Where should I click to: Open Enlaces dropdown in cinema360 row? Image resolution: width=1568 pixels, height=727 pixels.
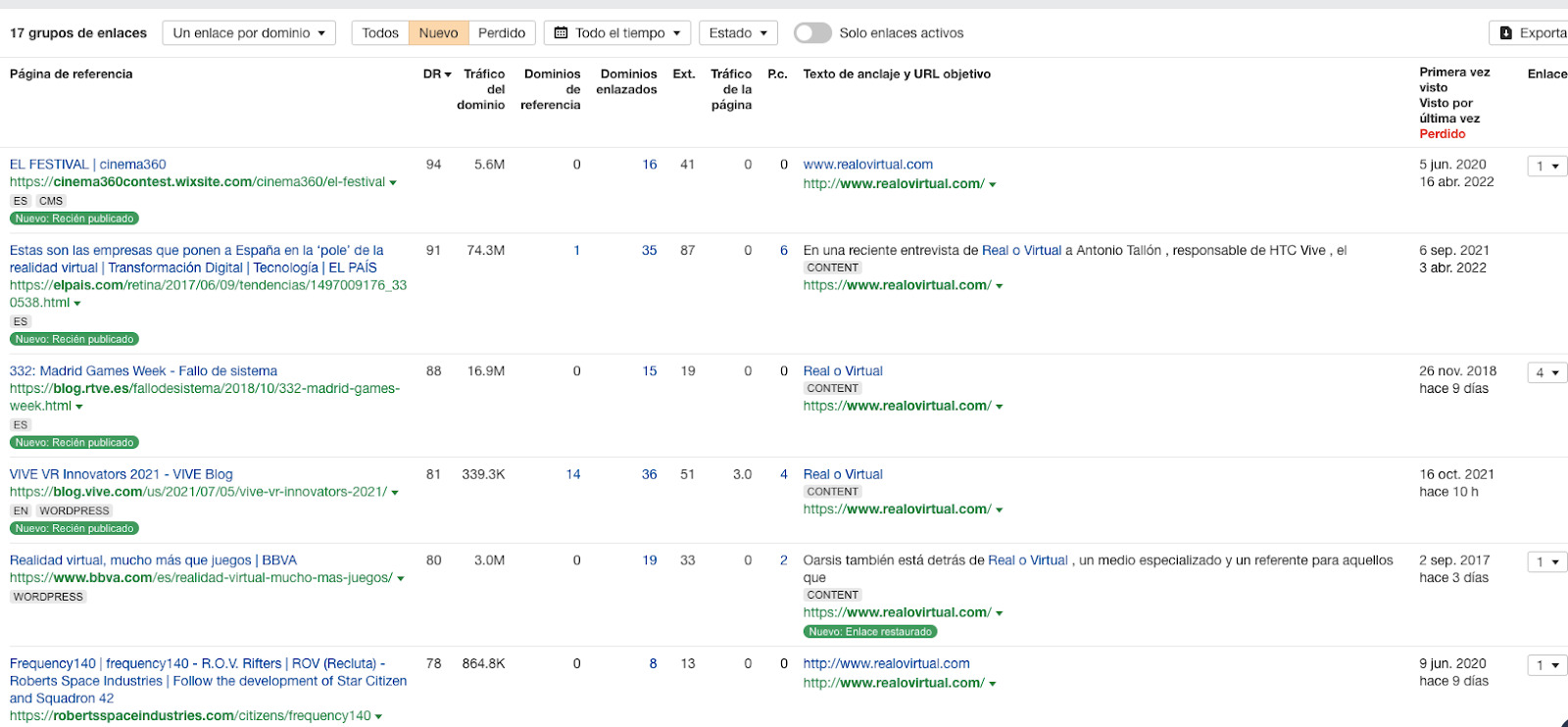pyautogui.click(x=1547, y=166)
